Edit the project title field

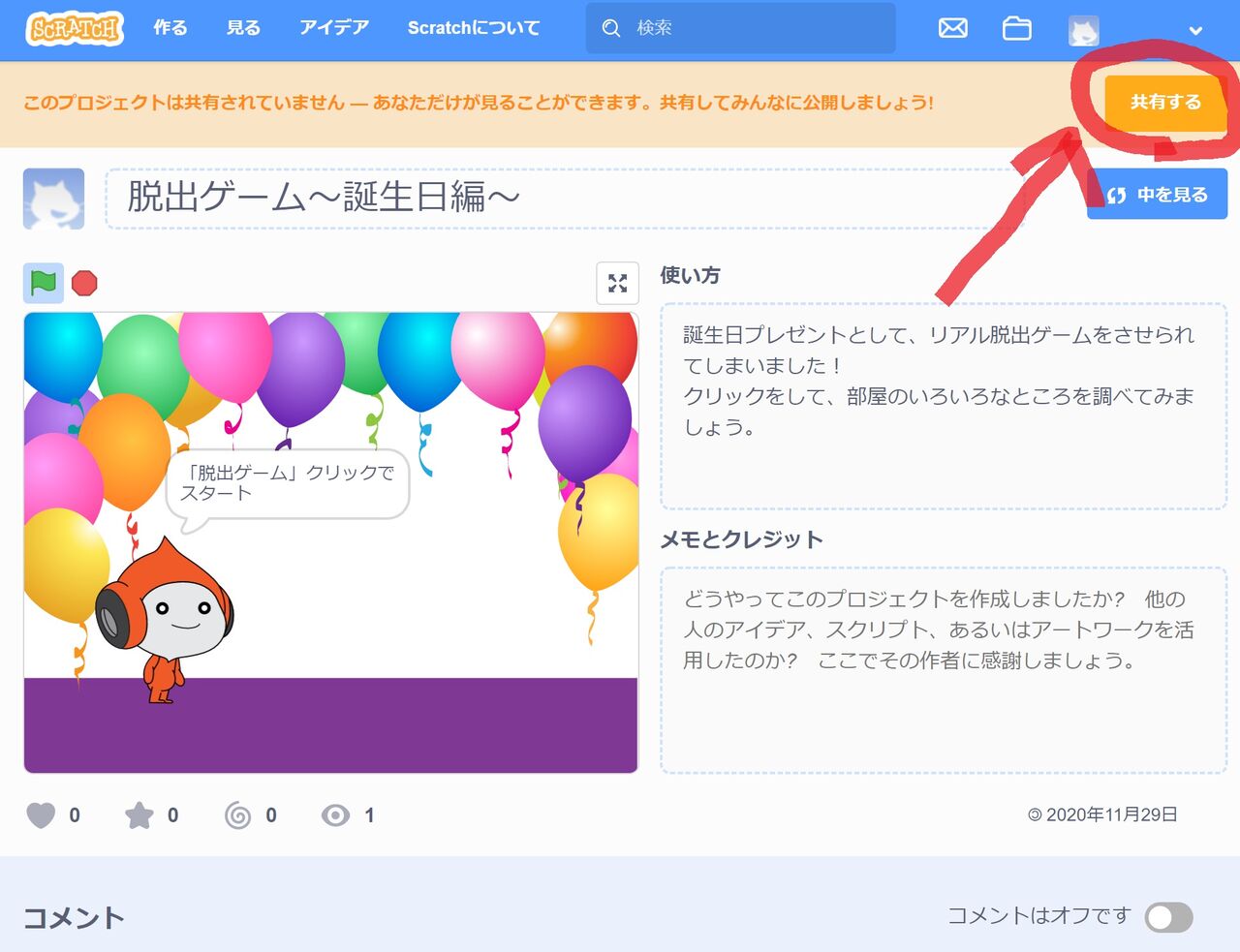point(564,198)
